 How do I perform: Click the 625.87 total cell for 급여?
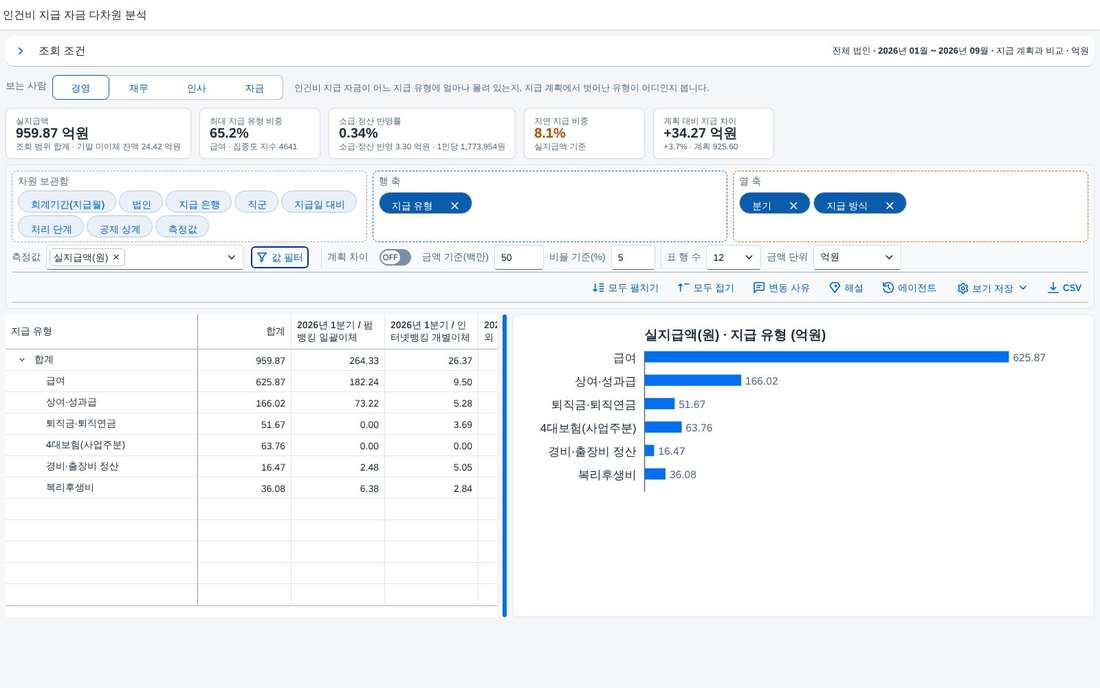244,382
